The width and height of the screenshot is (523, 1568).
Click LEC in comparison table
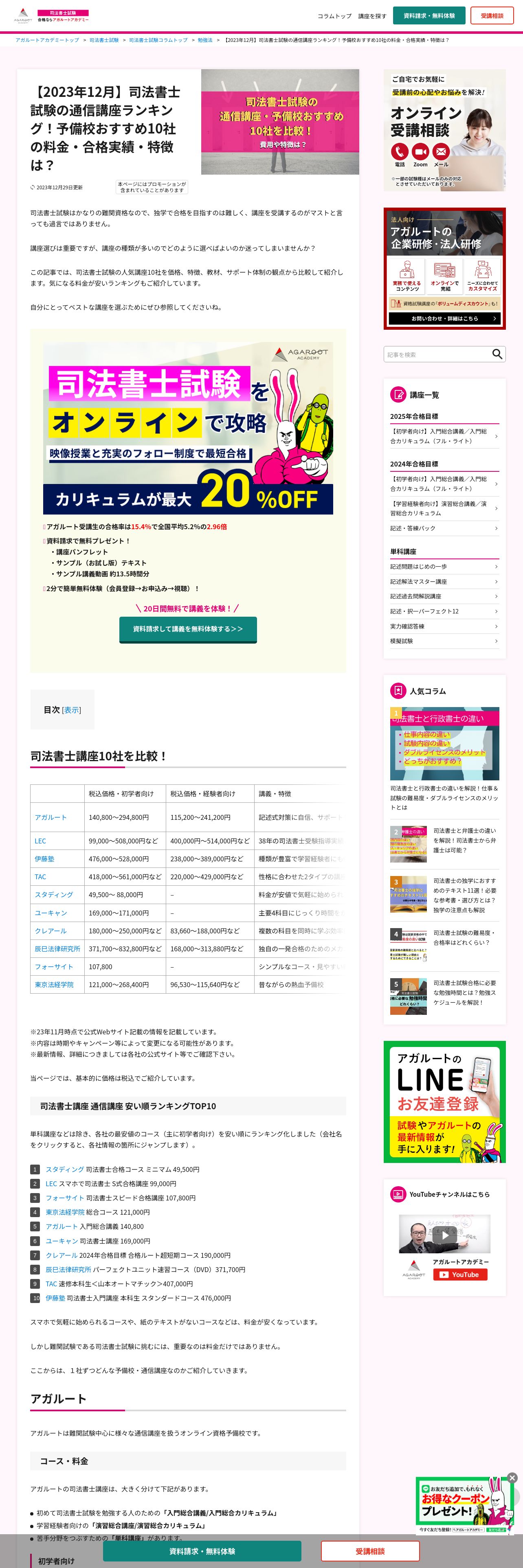(x=40, y=841)
